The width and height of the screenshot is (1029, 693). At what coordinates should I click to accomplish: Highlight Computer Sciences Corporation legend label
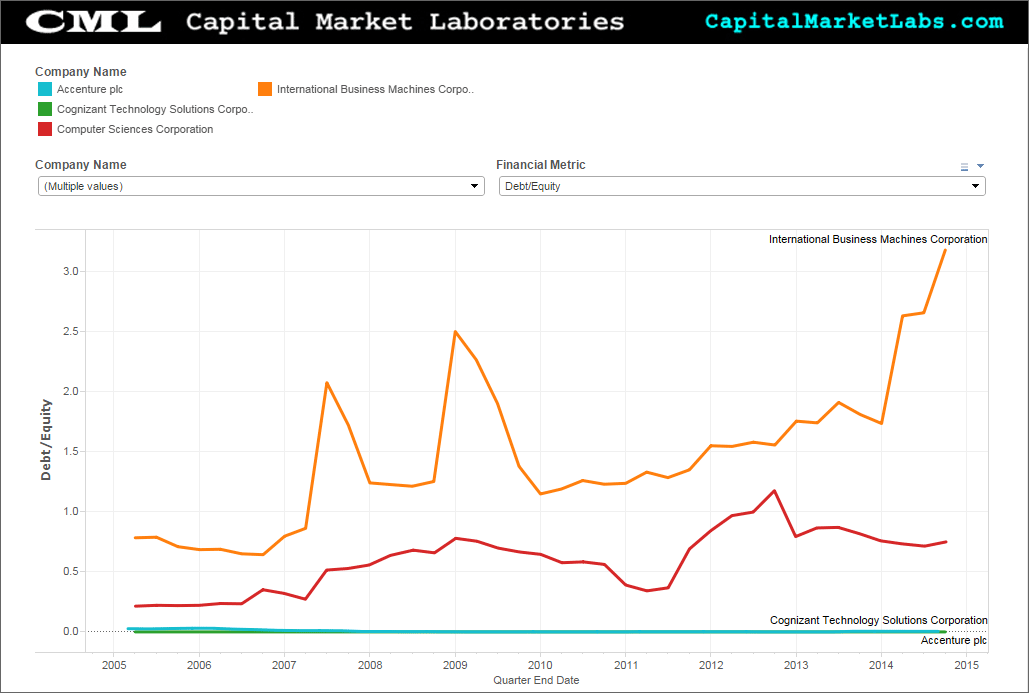tap(135, 130)
